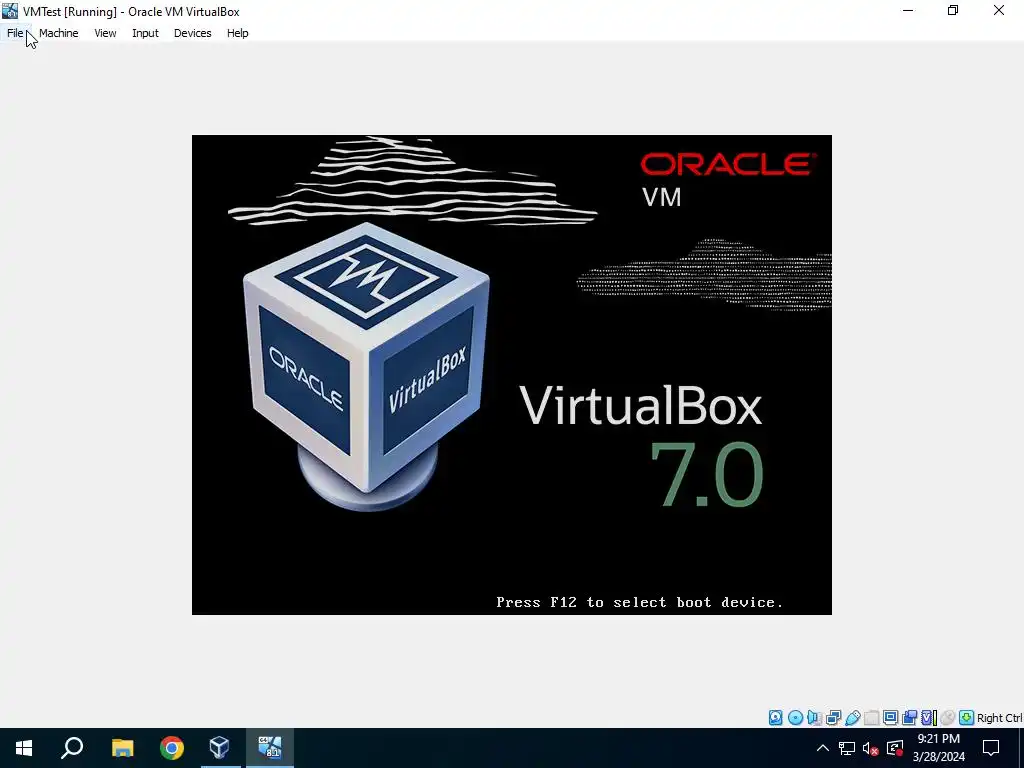This screenshot has height=768, width=1024.
Task: Restore down the VMTest VirtualBox window
Action: (x=953, y=11)
